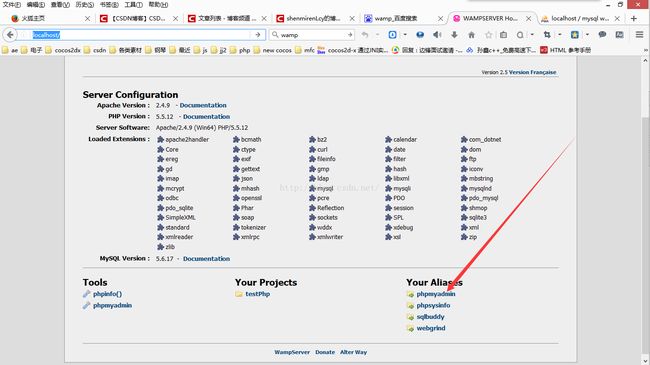Screen dimensions: 650x365
Task: Open the phpsysinfo alias link
Action: coord(433,305)
